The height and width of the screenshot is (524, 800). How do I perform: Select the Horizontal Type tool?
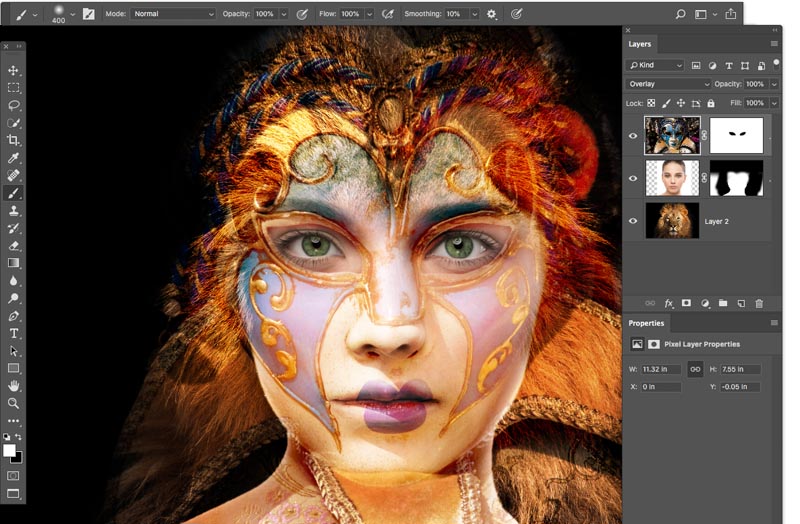tap(14, 333)
